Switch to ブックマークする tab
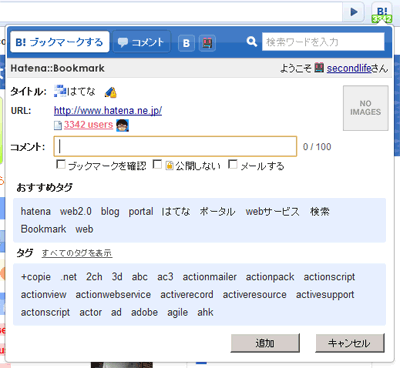 60,42
